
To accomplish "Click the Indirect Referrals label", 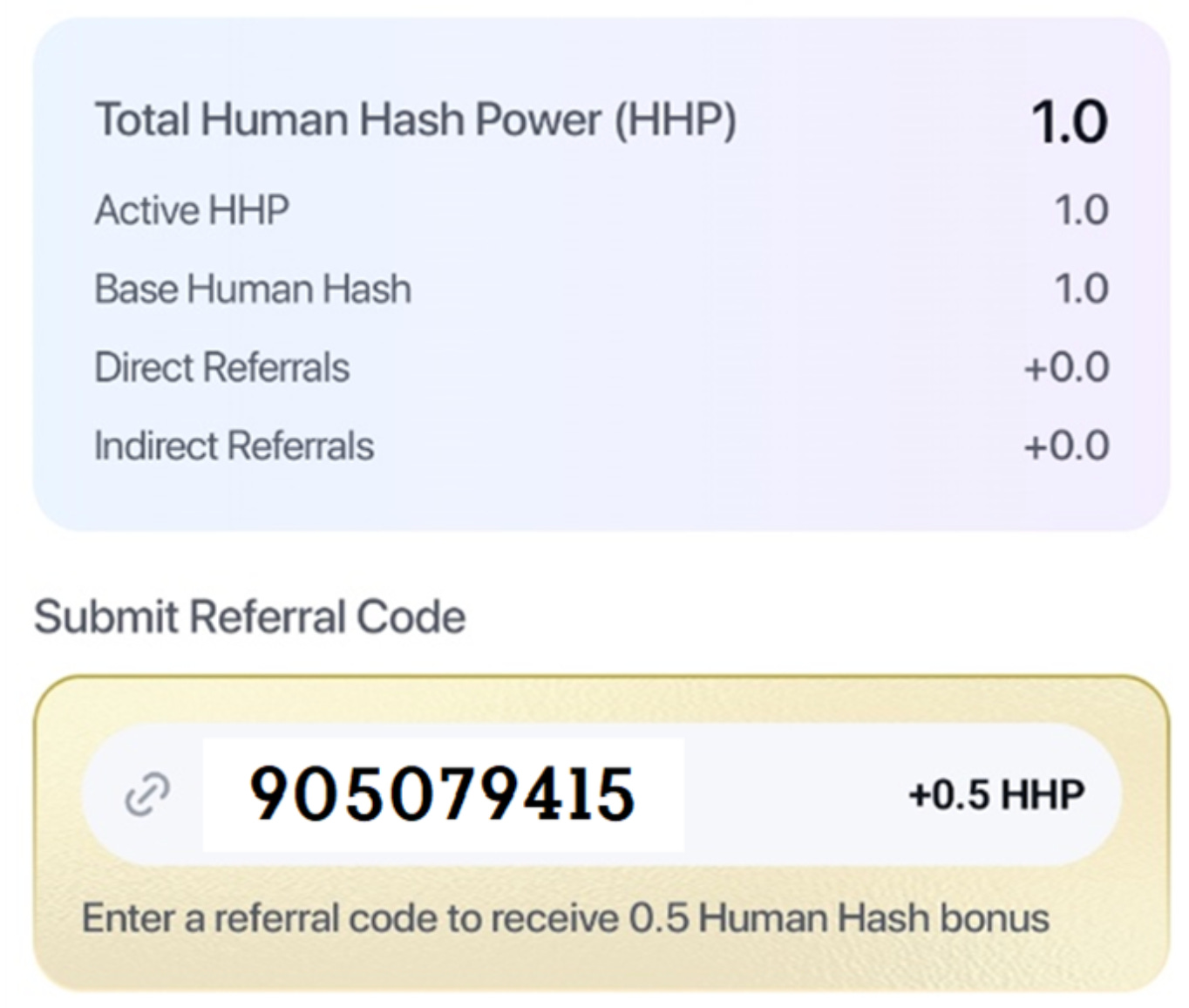I will (234, 446).
